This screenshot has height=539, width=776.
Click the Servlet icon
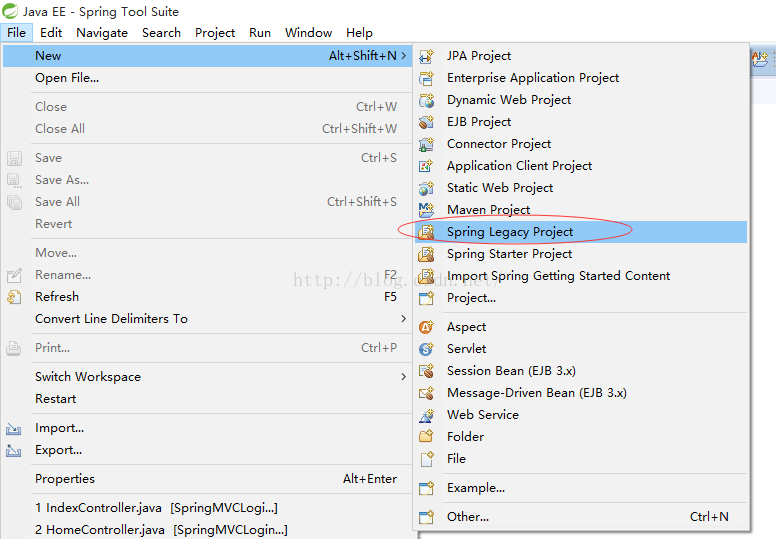pyautogui.click(x=426, y=349)
